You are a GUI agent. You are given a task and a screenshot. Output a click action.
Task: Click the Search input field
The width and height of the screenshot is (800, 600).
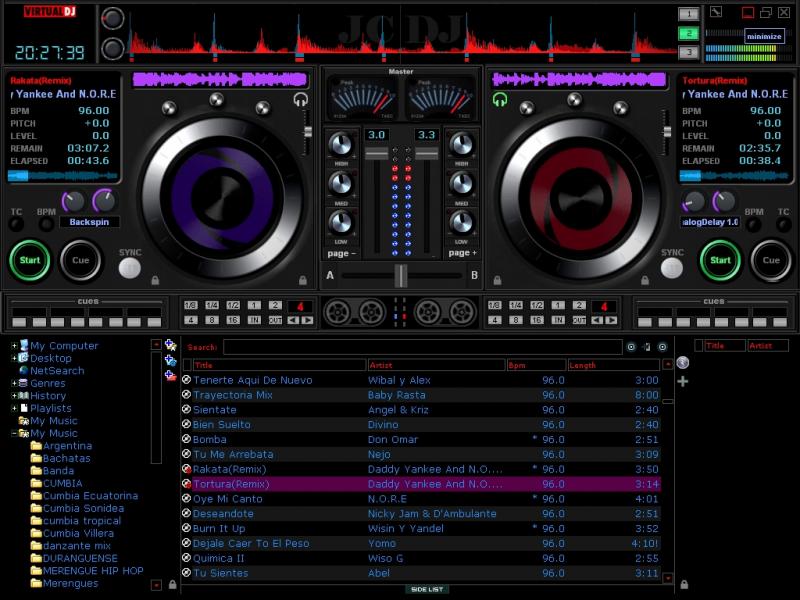click(422, 347)
